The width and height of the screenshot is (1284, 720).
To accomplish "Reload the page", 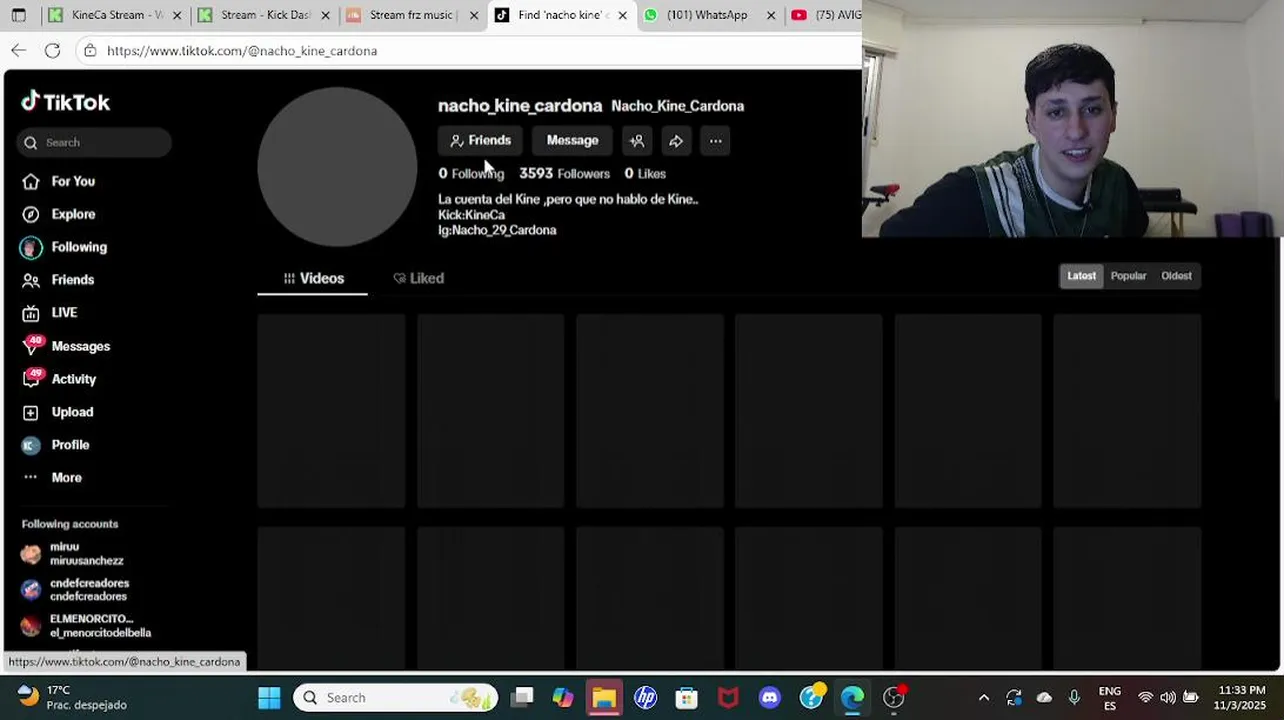I will [x=52, y=50].
